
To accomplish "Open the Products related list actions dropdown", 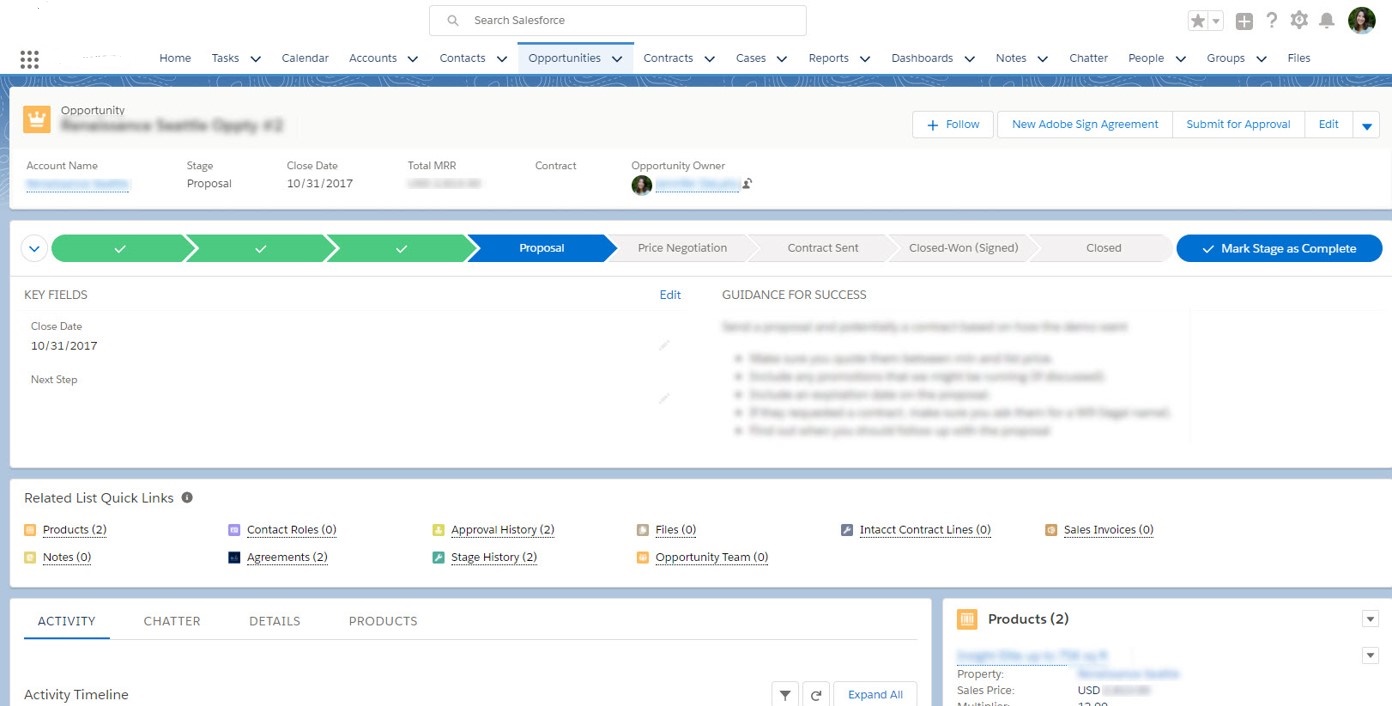I will (1371, 620).
